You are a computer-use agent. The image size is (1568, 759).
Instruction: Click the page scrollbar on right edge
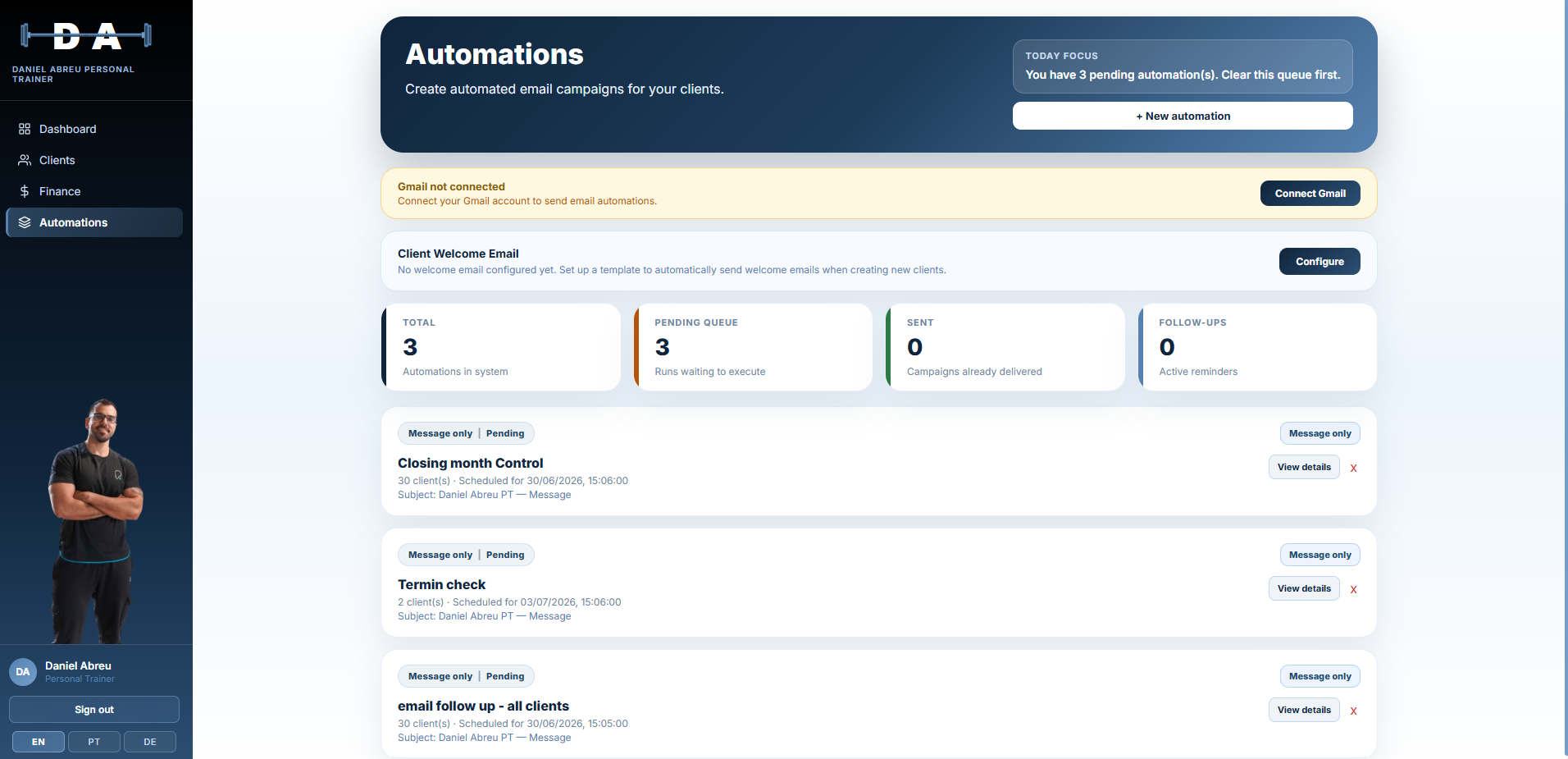click(1566, 377)
